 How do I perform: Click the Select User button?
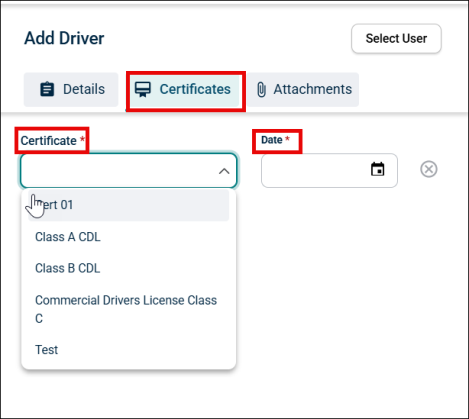(396, 38)
